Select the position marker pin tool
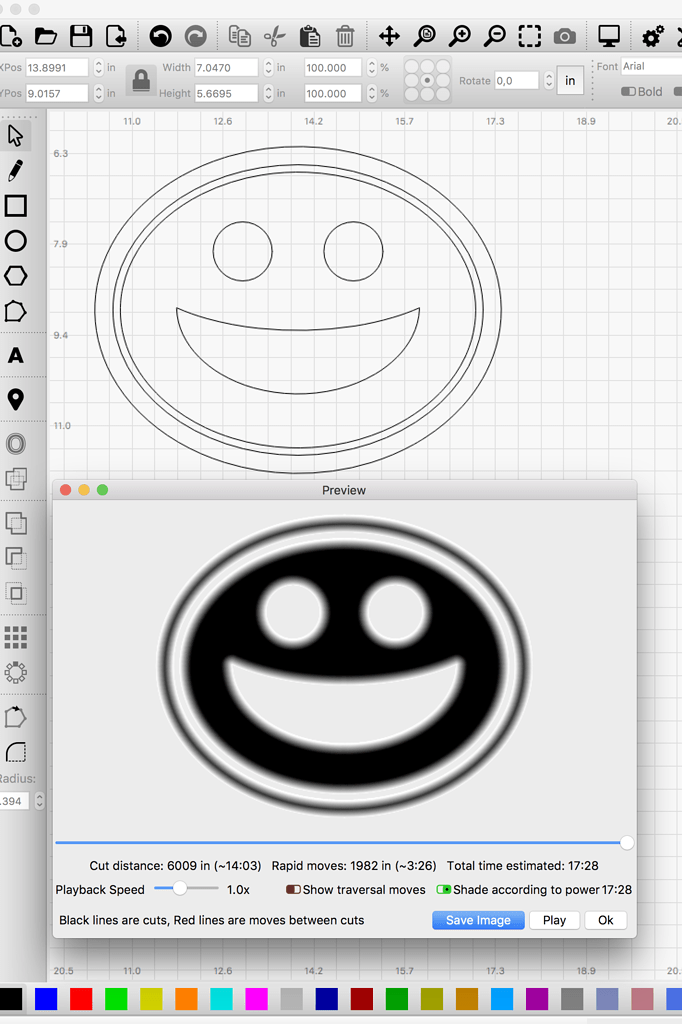This screenshot has width=682, height=1024. (16, 399)
